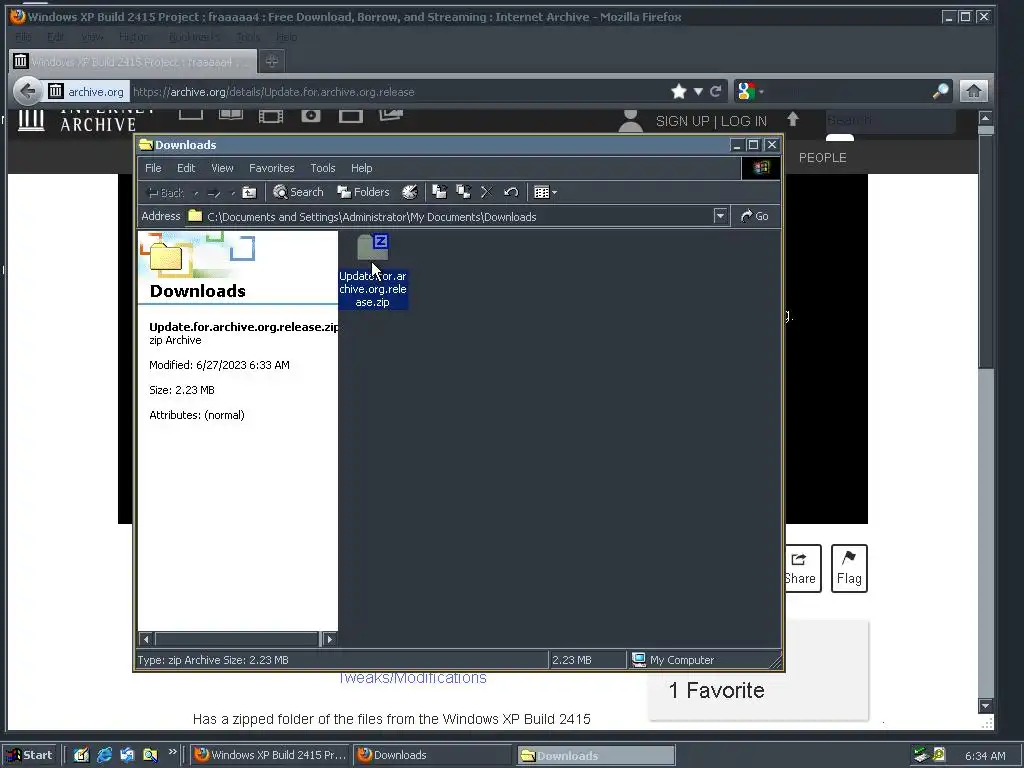Expand the Explorer Address bar dropdown

[x=720, y=216]
